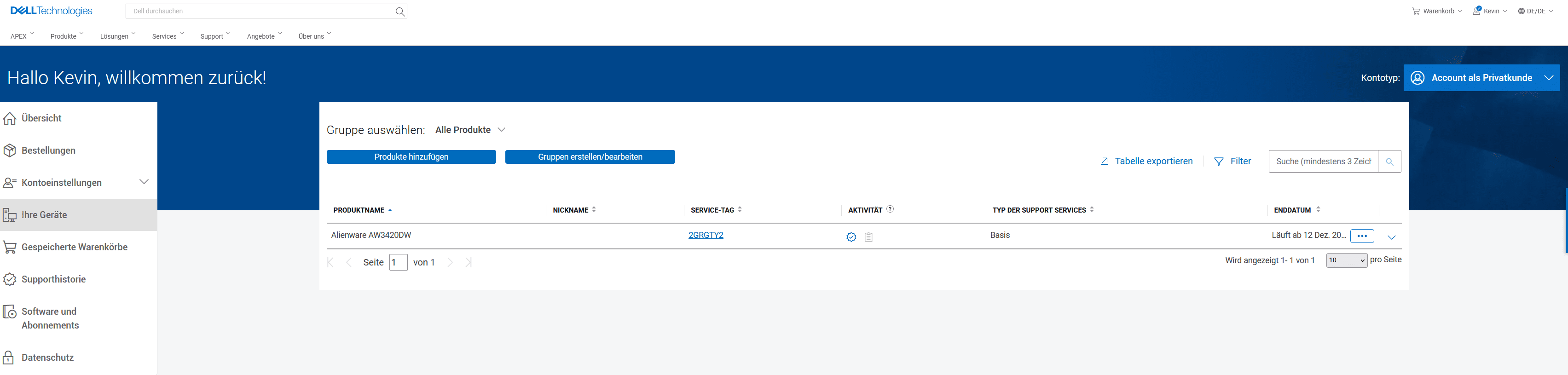
Task: Open the three-dots more actions button
Action: point(1362,236)
